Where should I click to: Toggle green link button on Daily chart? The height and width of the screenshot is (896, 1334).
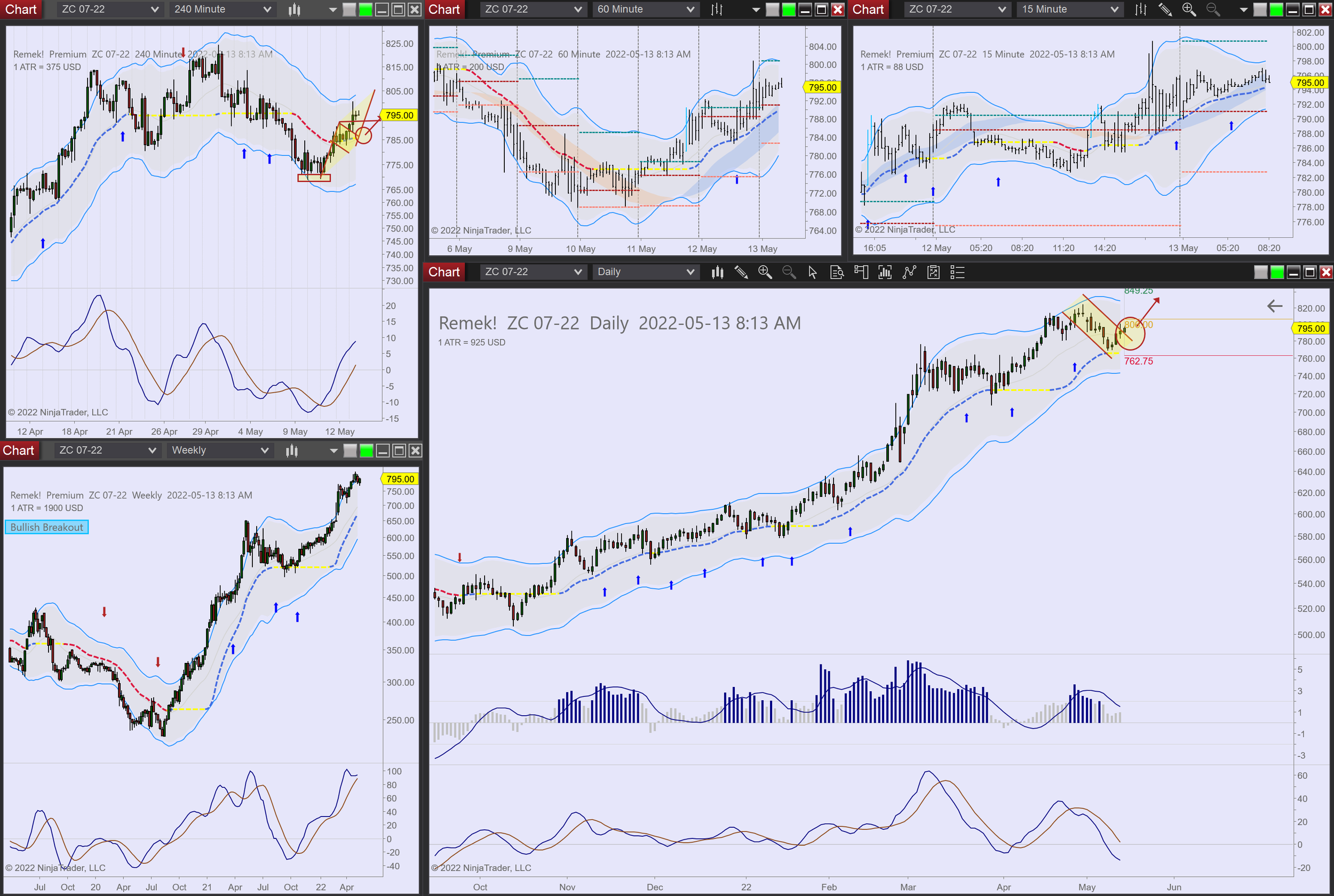1277,272
